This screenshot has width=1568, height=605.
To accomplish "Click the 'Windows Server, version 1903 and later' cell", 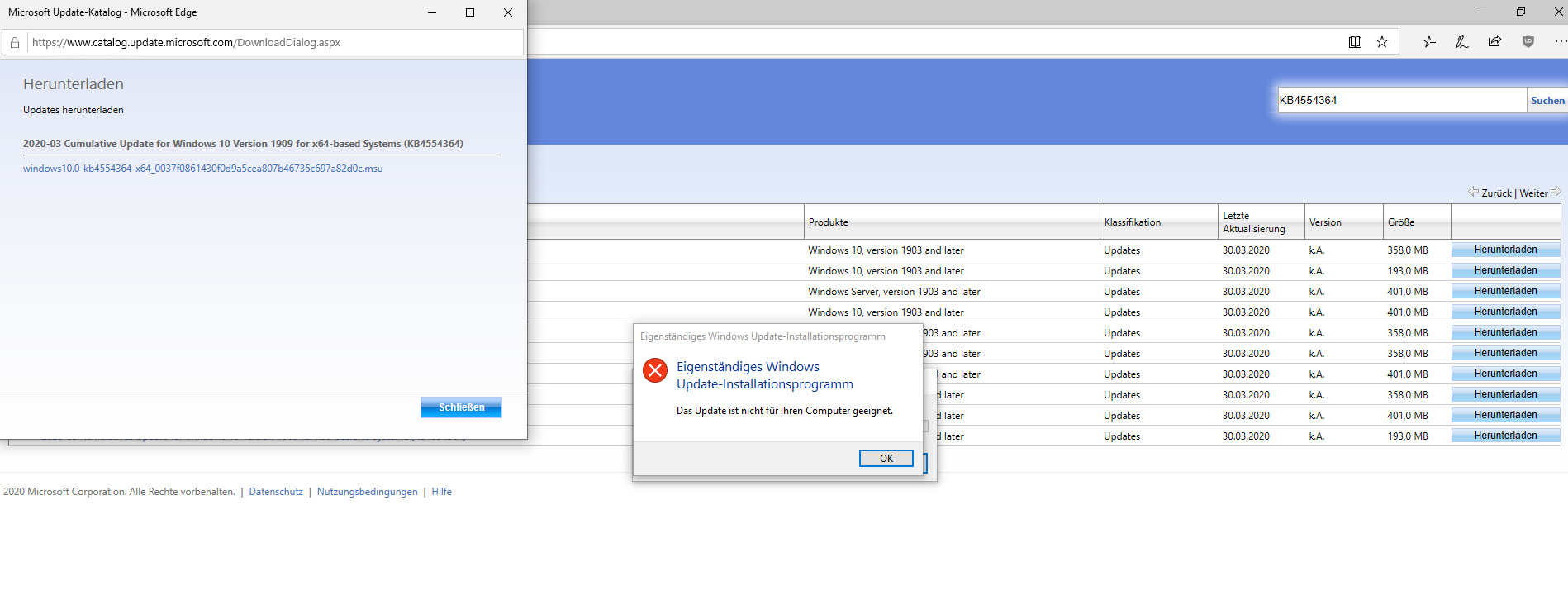I will pyautogui.click(x=894, y=292).
